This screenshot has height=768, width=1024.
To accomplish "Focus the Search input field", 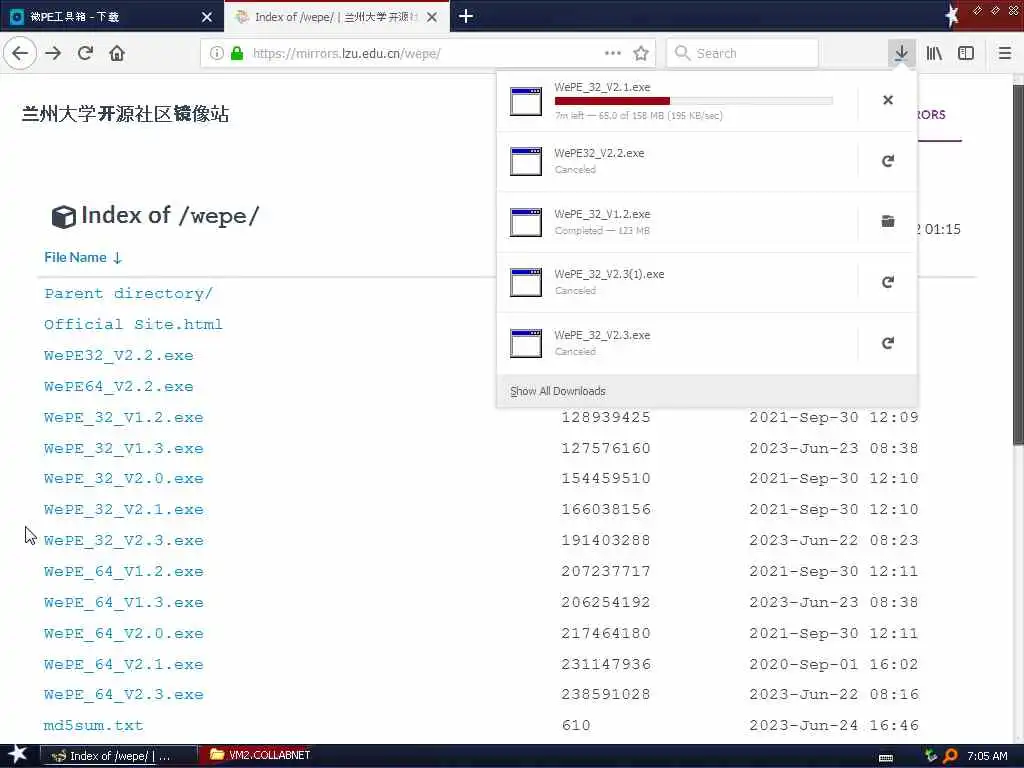I will coord(743,53).
